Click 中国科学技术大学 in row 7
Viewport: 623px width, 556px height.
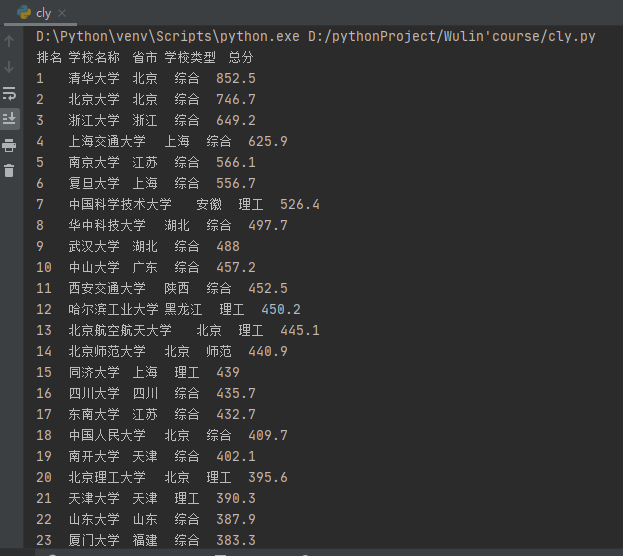coord(120,204)
